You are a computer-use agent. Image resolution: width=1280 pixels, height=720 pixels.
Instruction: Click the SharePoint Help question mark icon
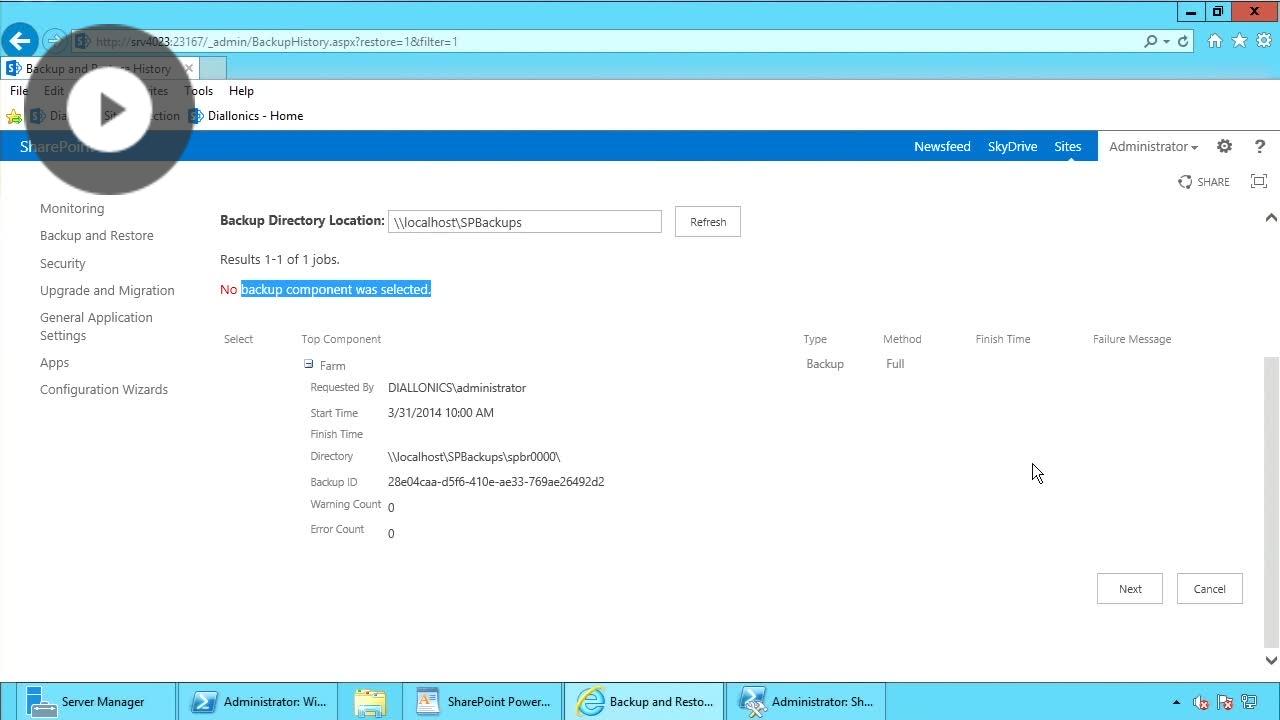click(1259, 146)
